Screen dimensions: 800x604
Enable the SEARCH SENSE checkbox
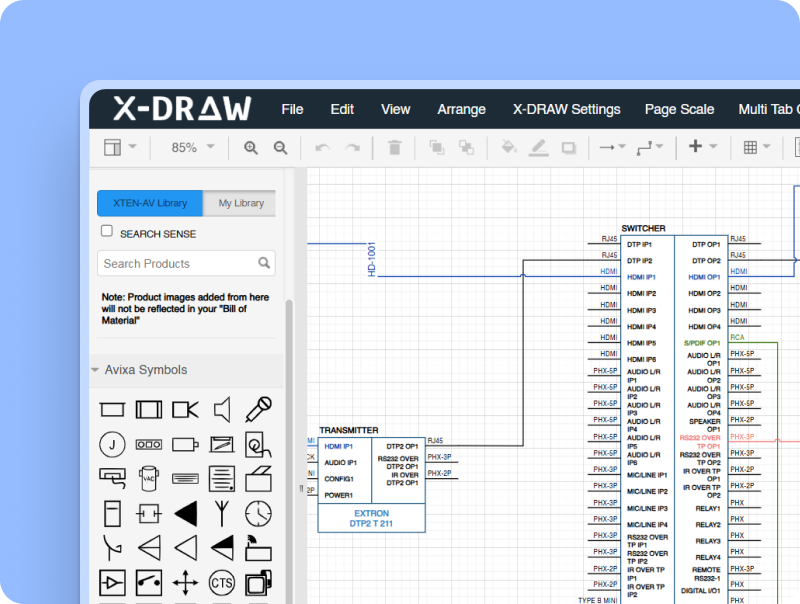[107, 231]
